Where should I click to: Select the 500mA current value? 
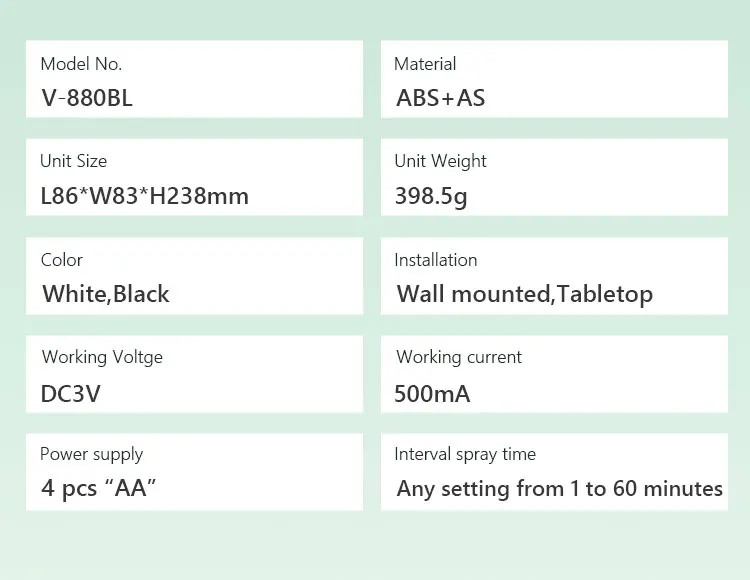point(432,393)
